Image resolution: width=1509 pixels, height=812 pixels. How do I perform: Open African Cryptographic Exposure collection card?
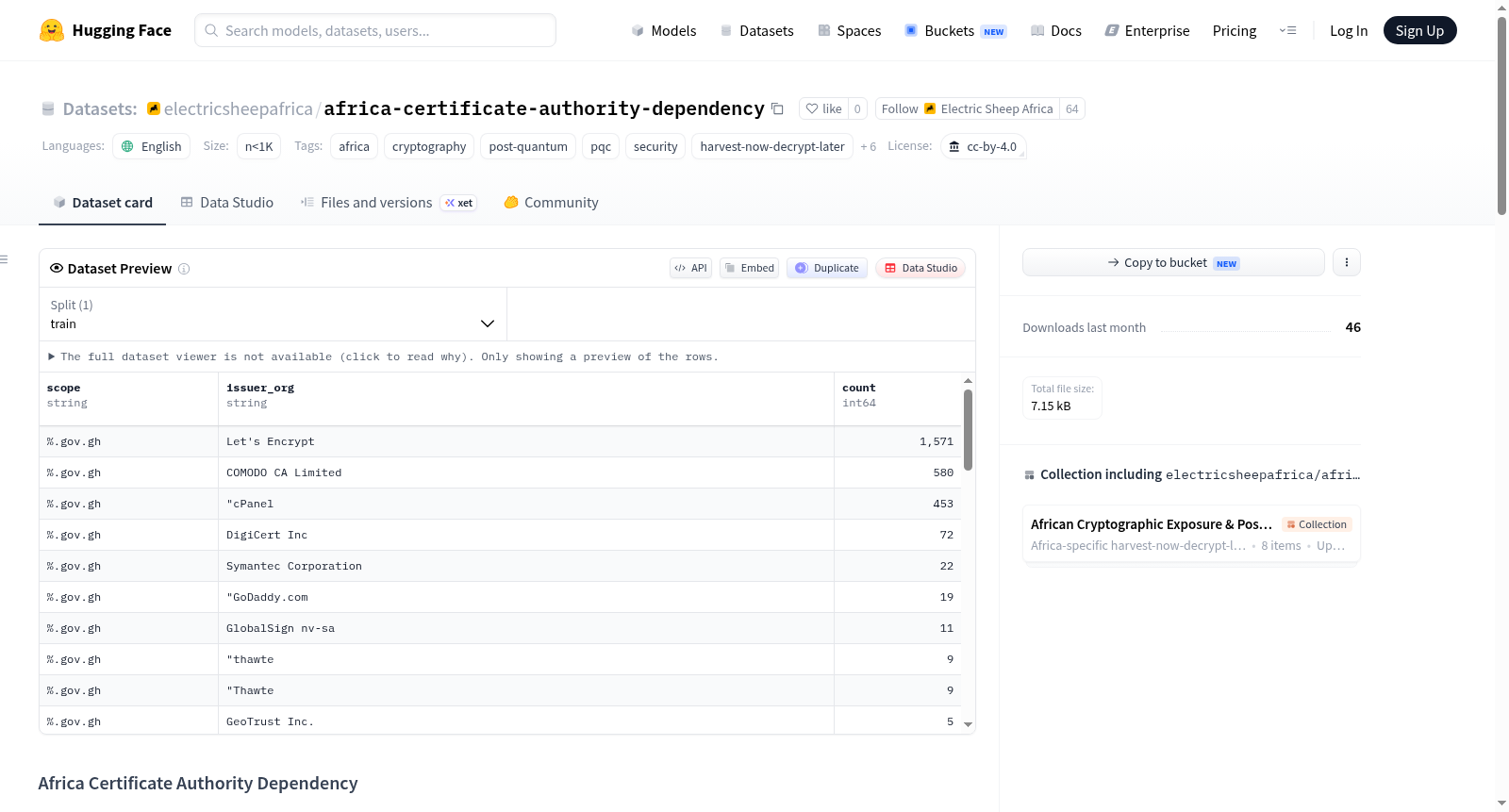[1191, 534]
